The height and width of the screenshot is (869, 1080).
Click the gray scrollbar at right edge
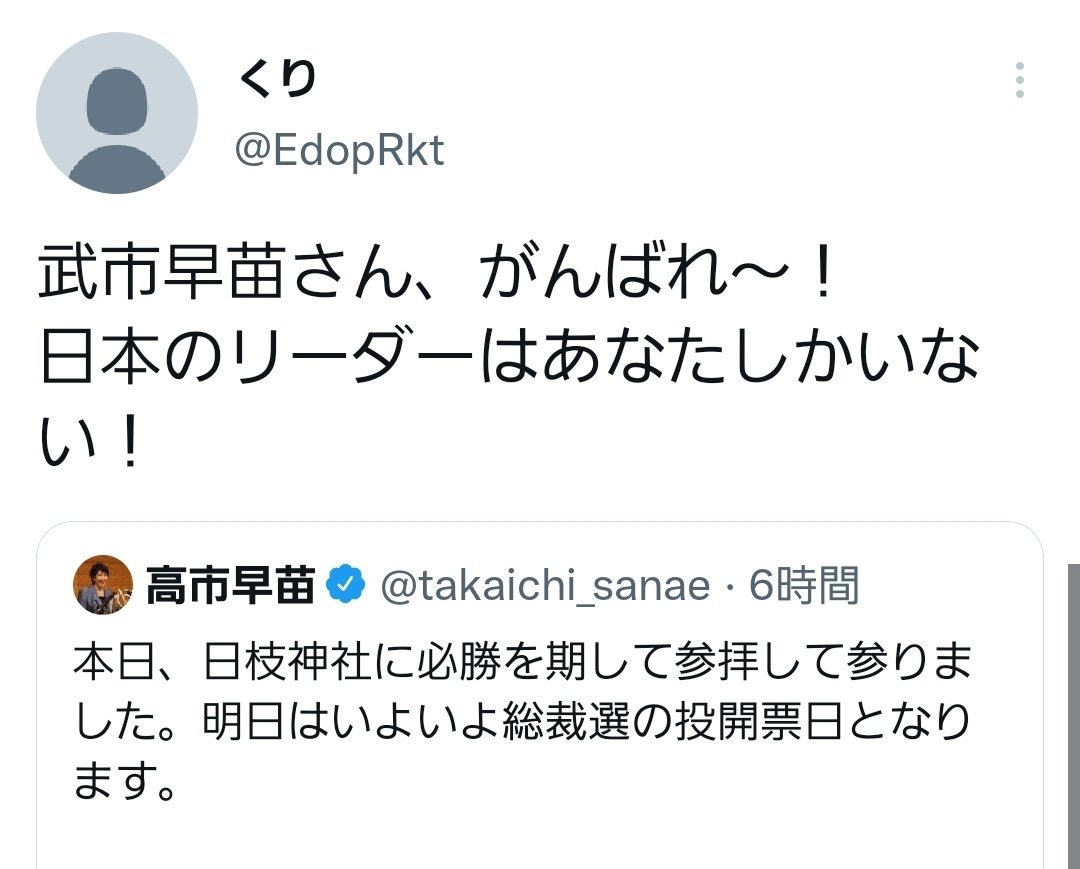[1072, 715]
